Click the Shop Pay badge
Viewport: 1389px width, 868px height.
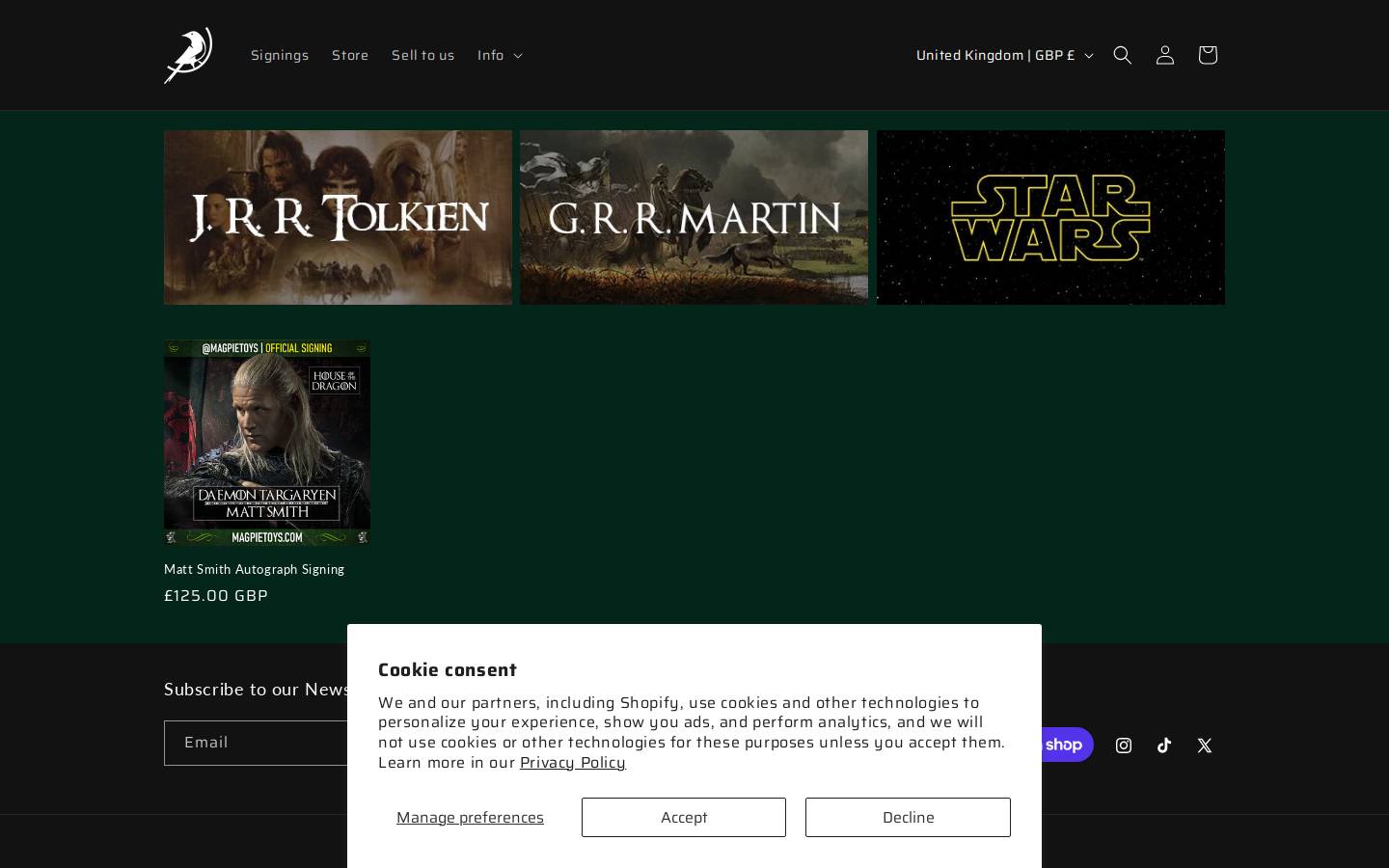click(x=1067, y=745)
